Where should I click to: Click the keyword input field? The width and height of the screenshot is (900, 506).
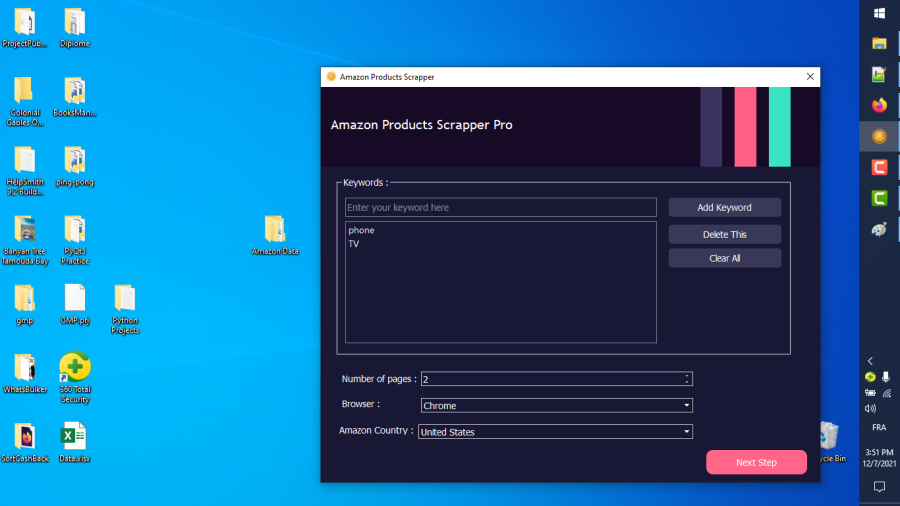click(501, 207)
